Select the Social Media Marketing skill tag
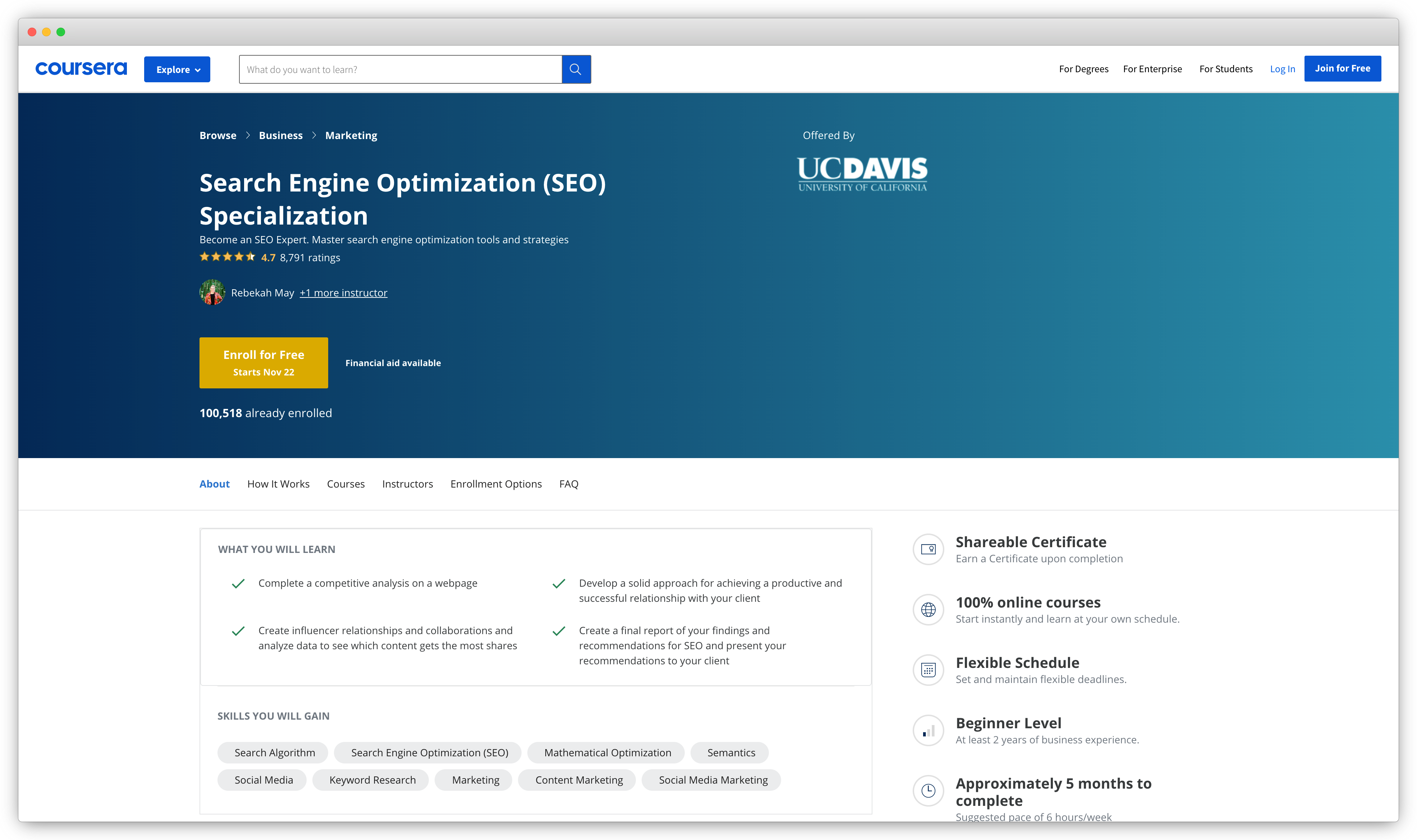Image resolution: width=1417 pixels, height=840 pixels. coord(711,780)
